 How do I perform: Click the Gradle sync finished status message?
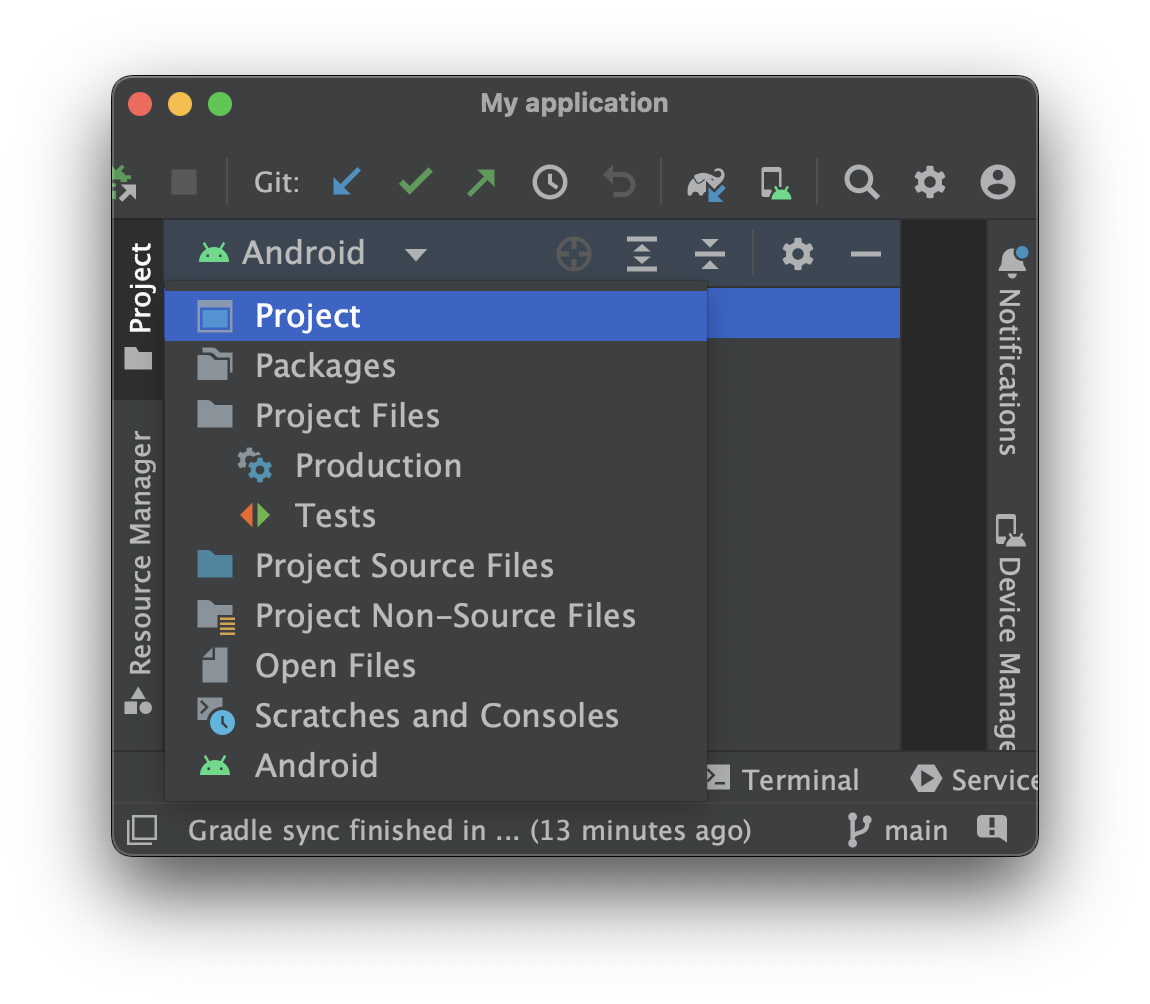[x=469, y=830]
